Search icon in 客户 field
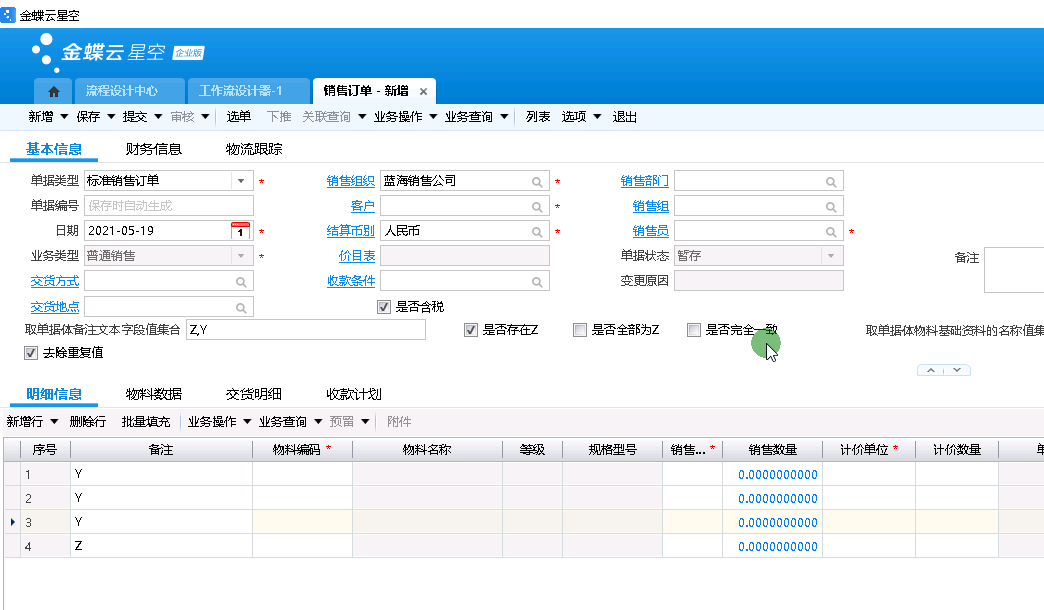Screen dimensions: 1044x610 pos(537,207)
